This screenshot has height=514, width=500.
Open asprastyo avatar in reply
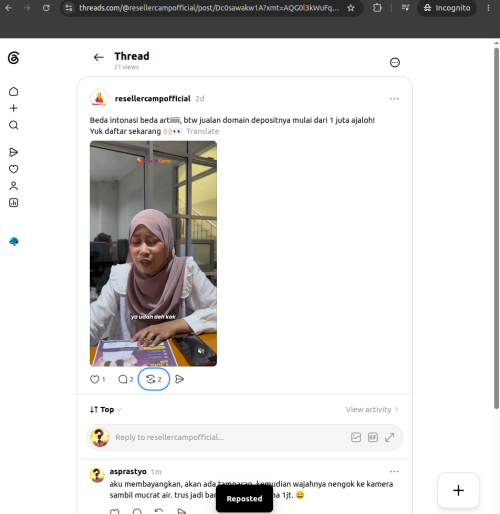point(97,475)
